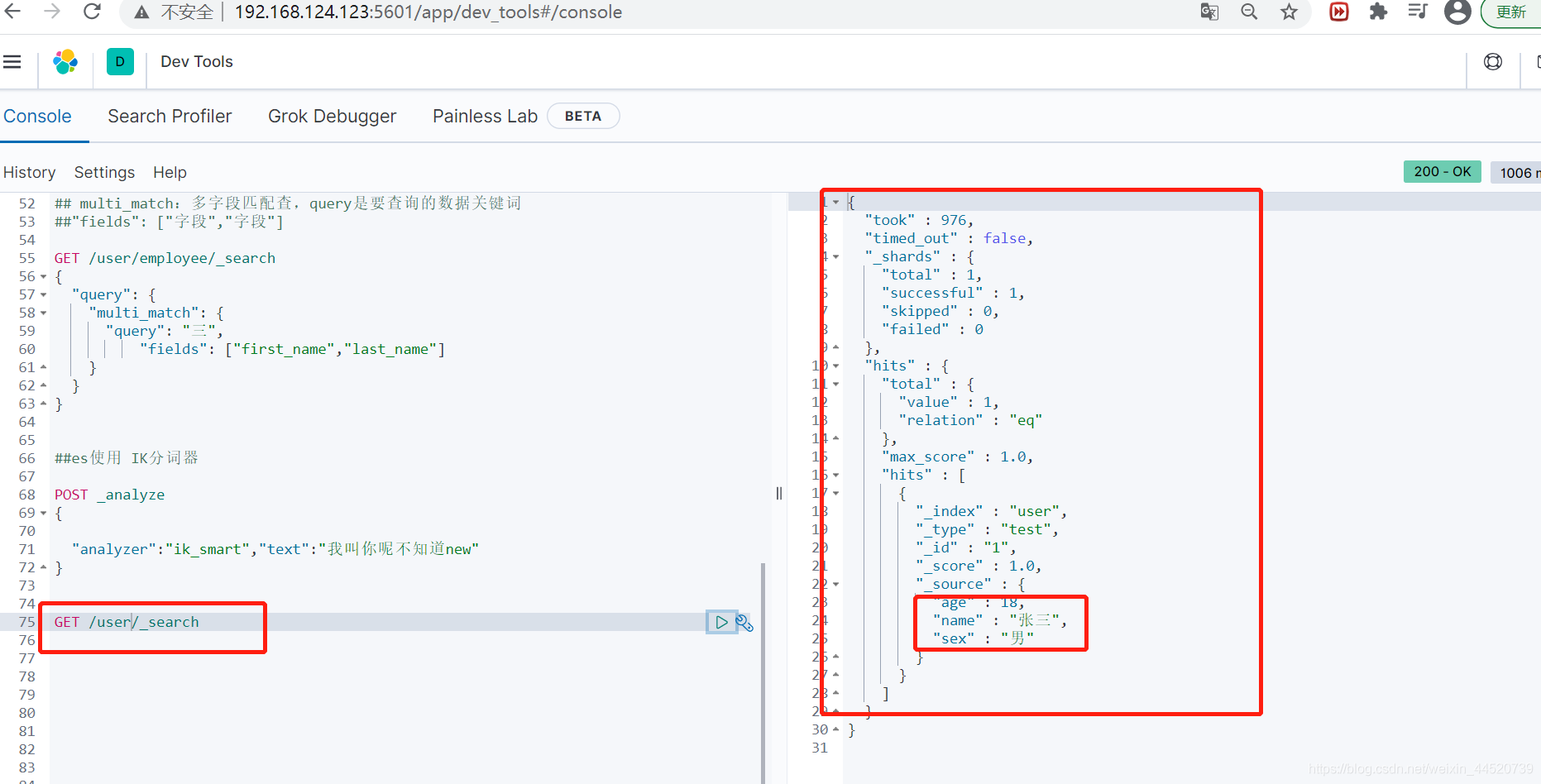
Task: Open console Settings
Action: 104,172
